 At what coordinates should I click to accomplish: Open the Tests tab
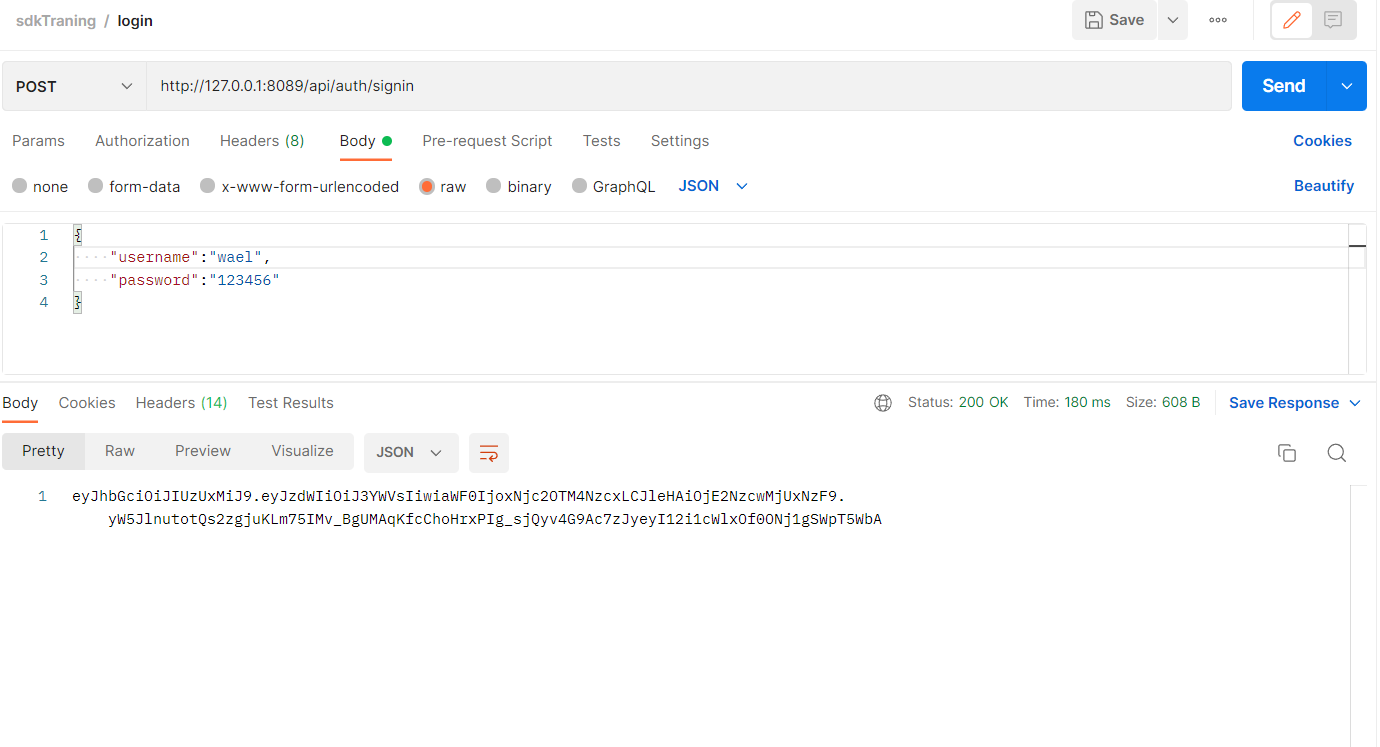[602, 141]
